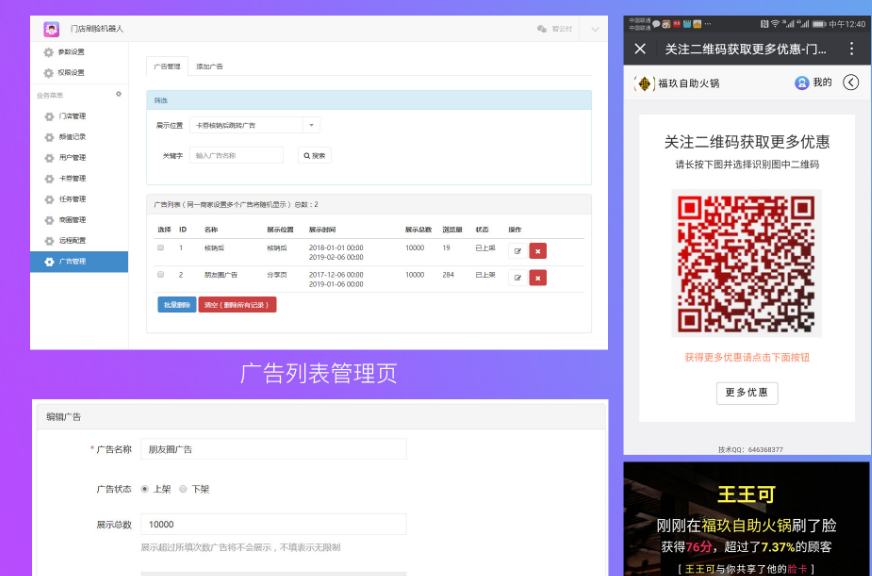Screen dimensions: 872x576
Task: Click the 关键字 ad name input
Action: (x=237, y=156)
